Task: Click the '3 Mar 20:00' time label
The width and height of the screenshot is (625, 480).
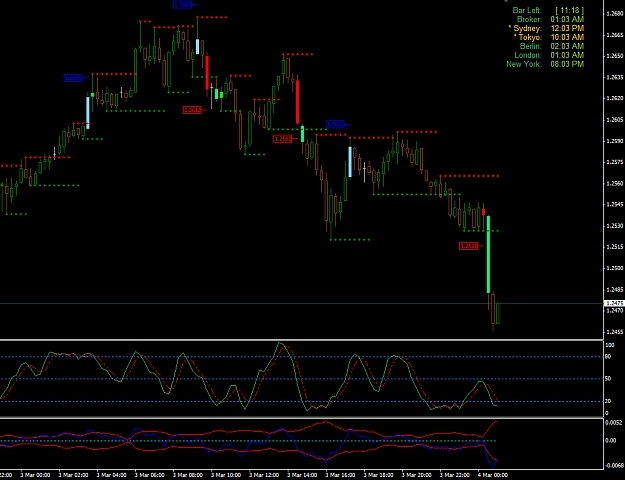Action: [417, 475]
